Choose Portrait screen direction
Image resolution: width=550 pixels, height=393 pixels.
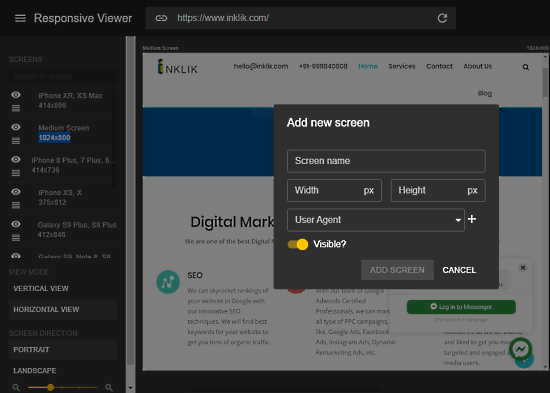[x=62, y=350]
